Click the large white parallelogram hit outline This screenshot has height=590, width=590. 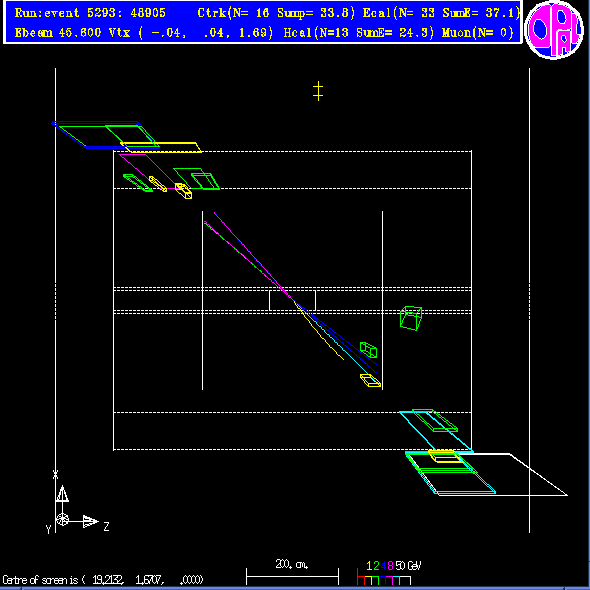pos(500,474)
